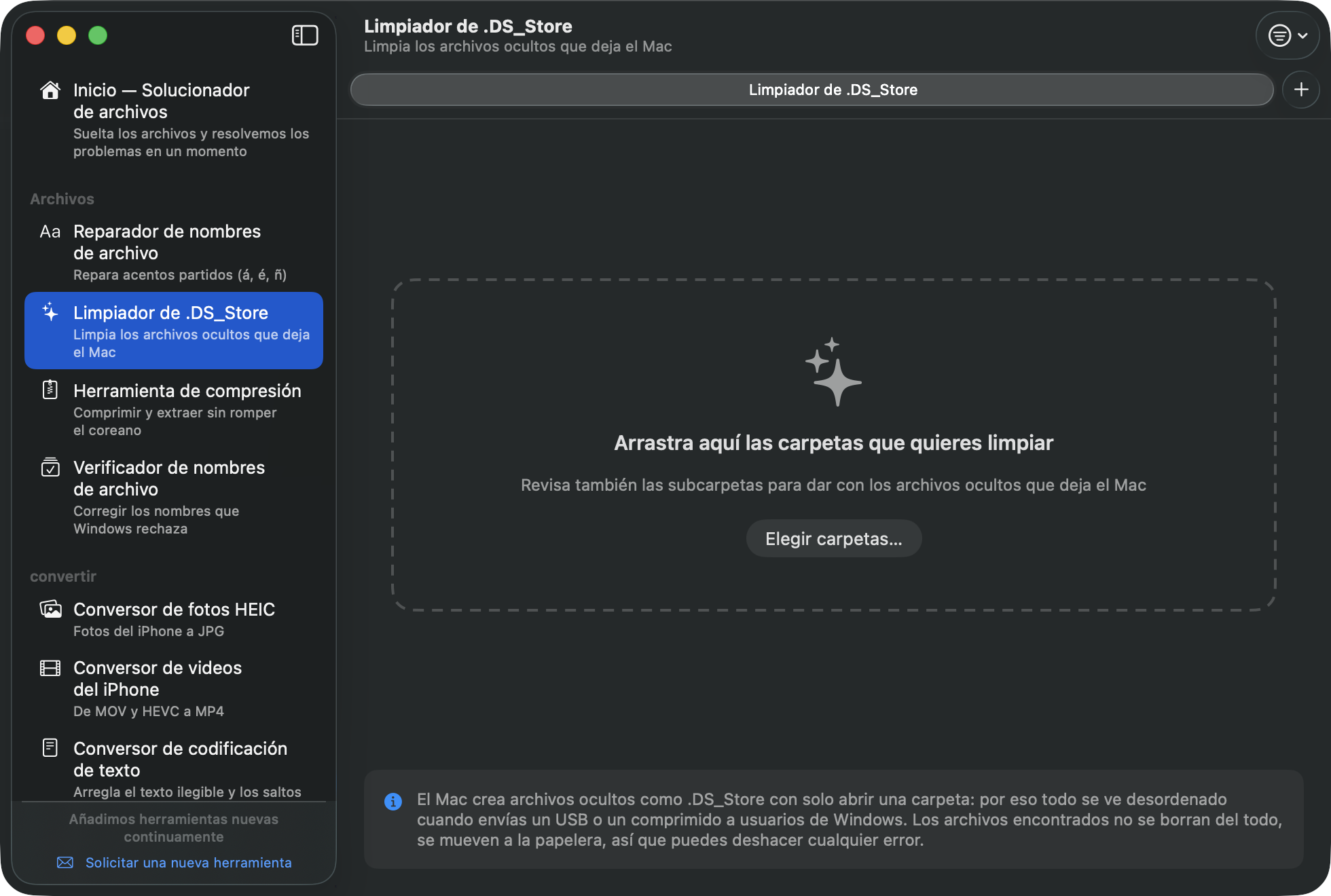Open Inicio — Solucionador de archivos item

[174, 119]
